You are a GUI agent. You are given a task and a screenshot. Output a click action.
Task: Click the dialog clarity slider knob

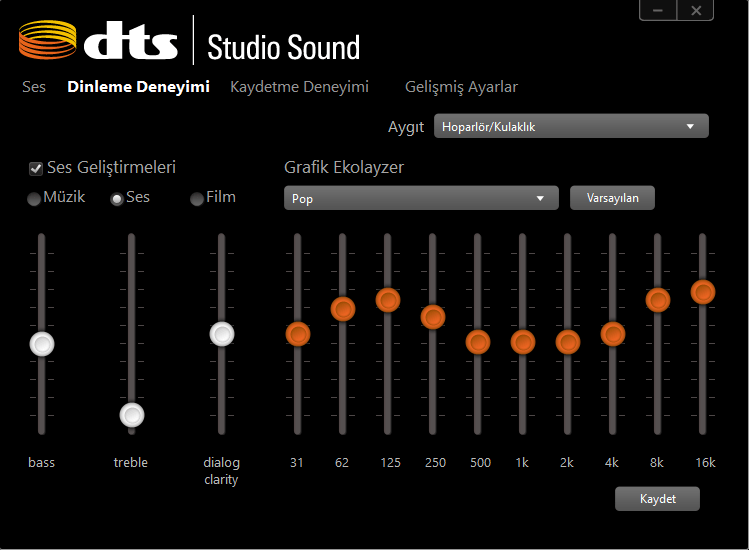pos(222,334)
